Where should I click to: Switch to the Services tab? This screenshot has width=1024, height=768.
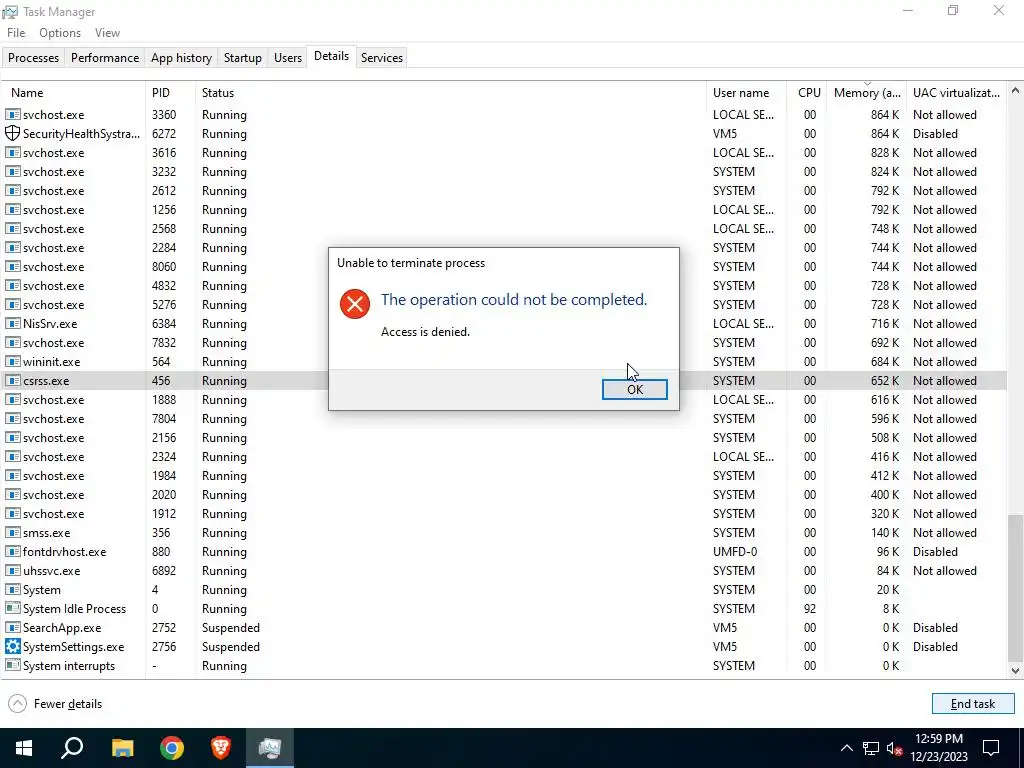(381, 57)
